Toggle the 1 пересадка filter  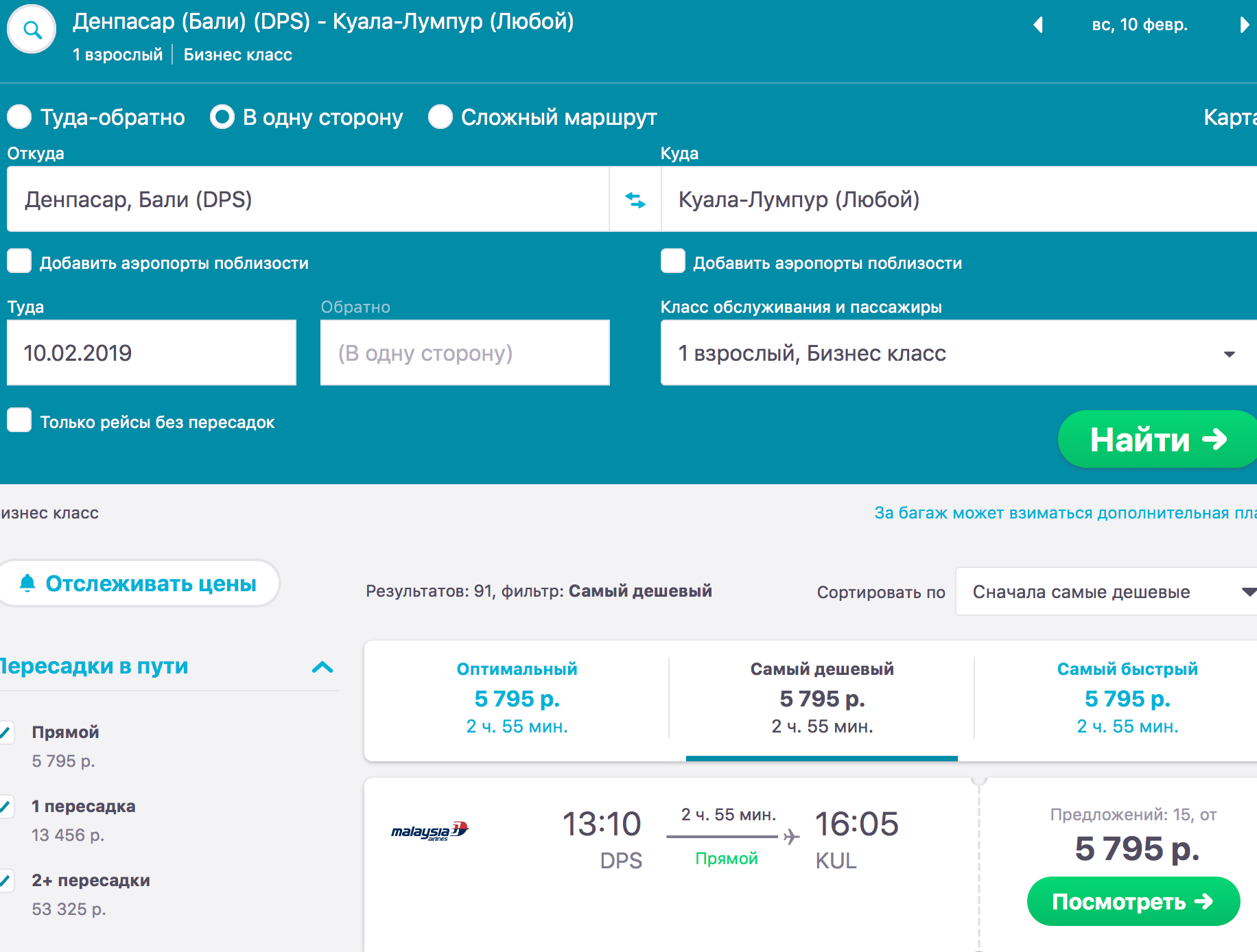tap(5, 807)
